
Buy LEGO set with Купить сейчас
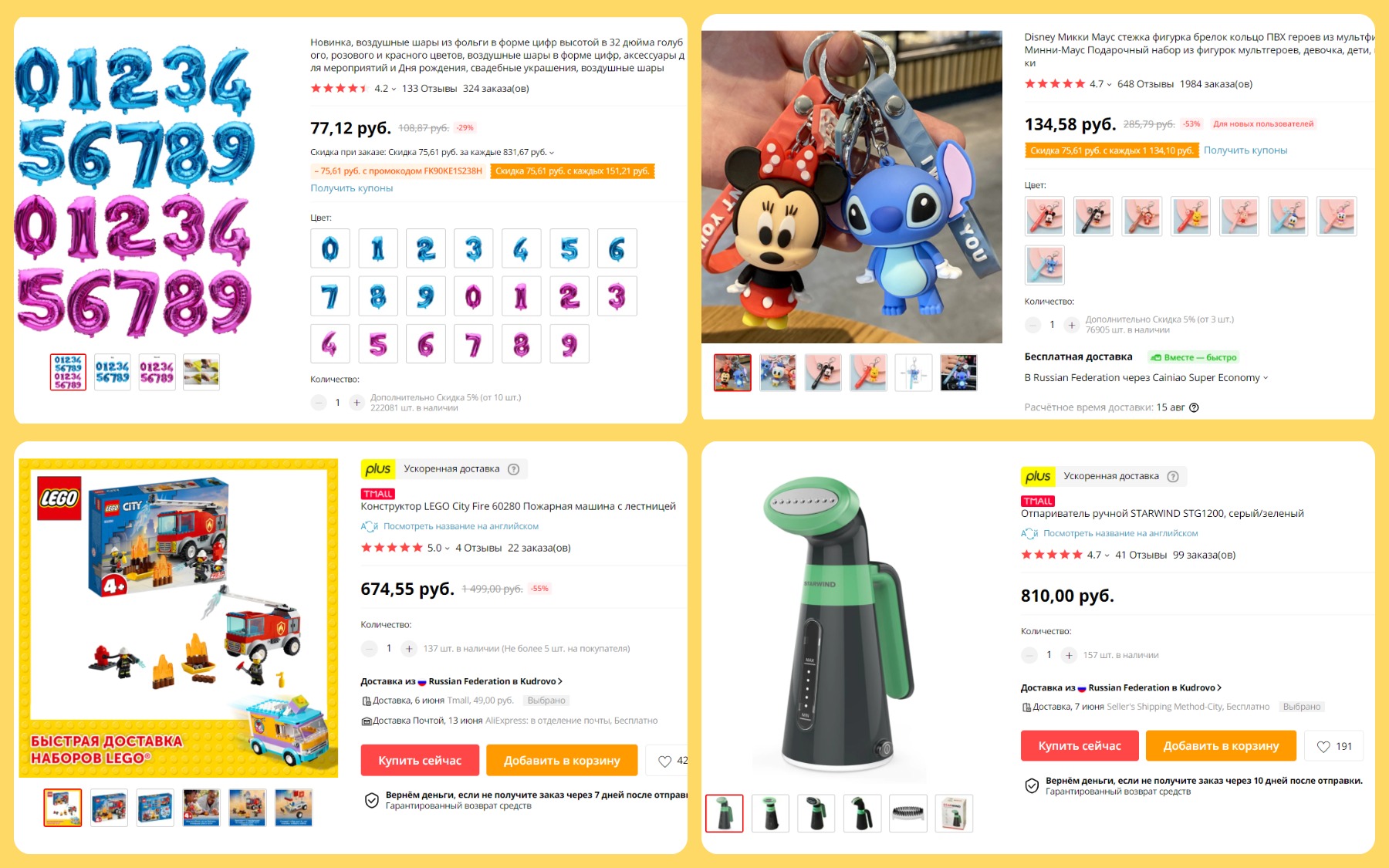click(420, 760)
